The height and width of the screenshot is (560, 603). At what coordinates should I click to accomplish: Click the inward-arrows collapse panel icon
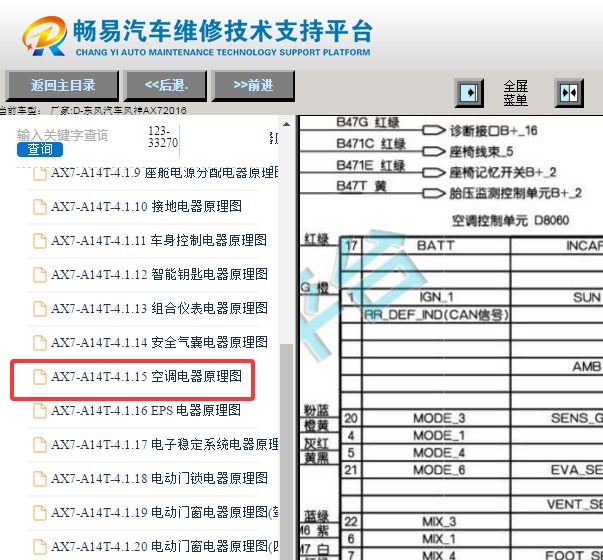(569, 93)
